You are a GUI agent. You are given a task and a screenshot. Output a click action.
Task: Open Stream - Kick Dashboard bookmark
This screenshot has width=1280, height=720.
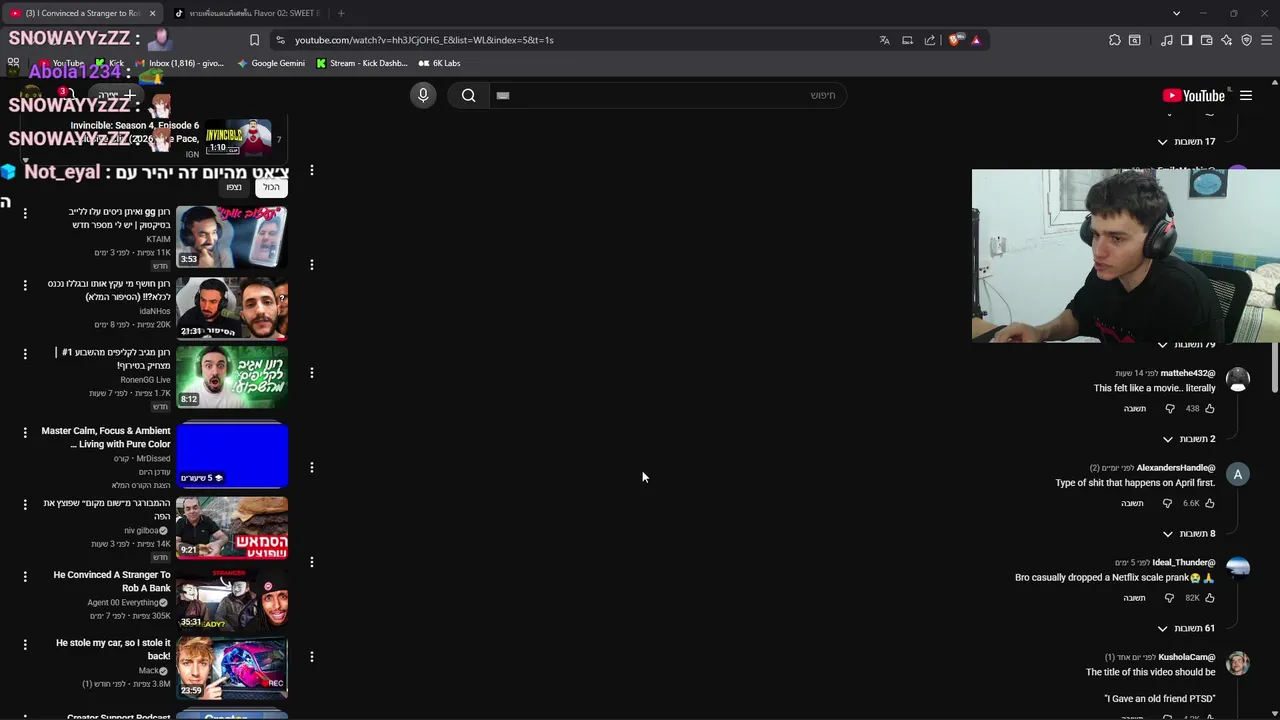tap(361, 63)
